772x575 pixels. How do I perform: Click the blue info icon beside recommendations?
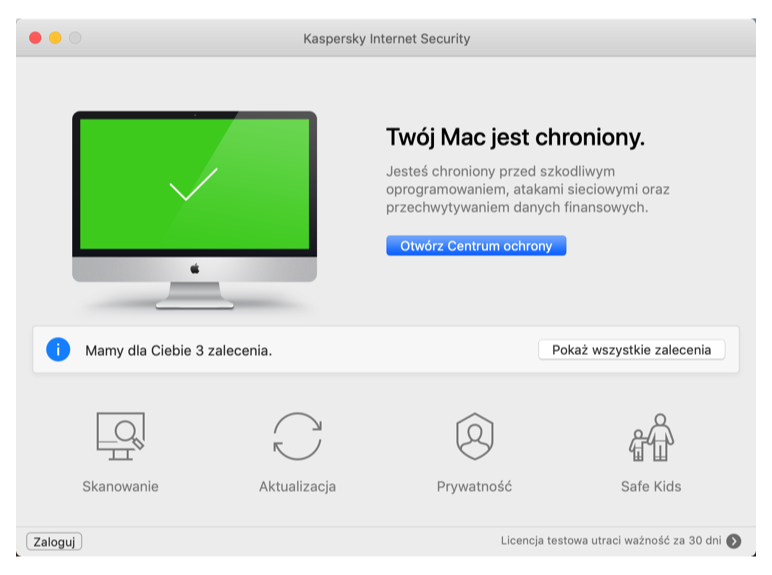pyautogui.click(x=58, y=350)
